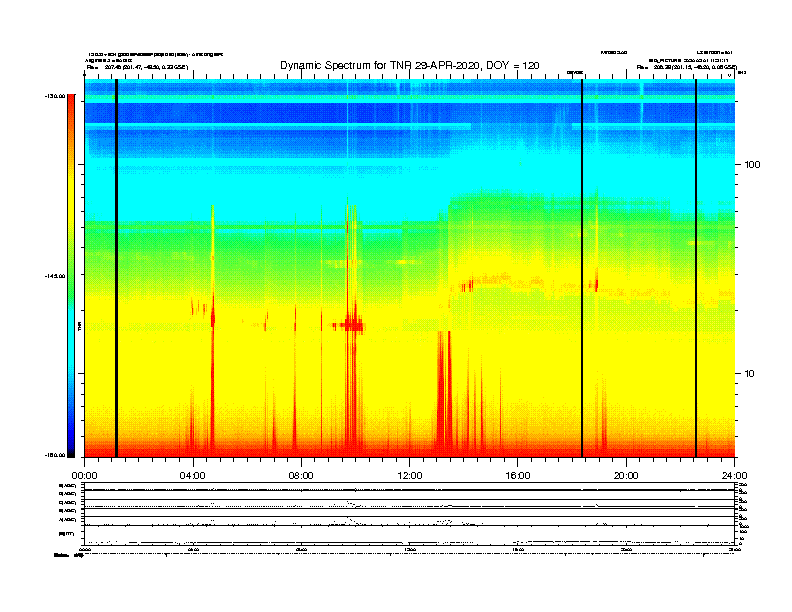Click the "10" frequency axis label
792x612 pixels.
click(x=750, y=374)
